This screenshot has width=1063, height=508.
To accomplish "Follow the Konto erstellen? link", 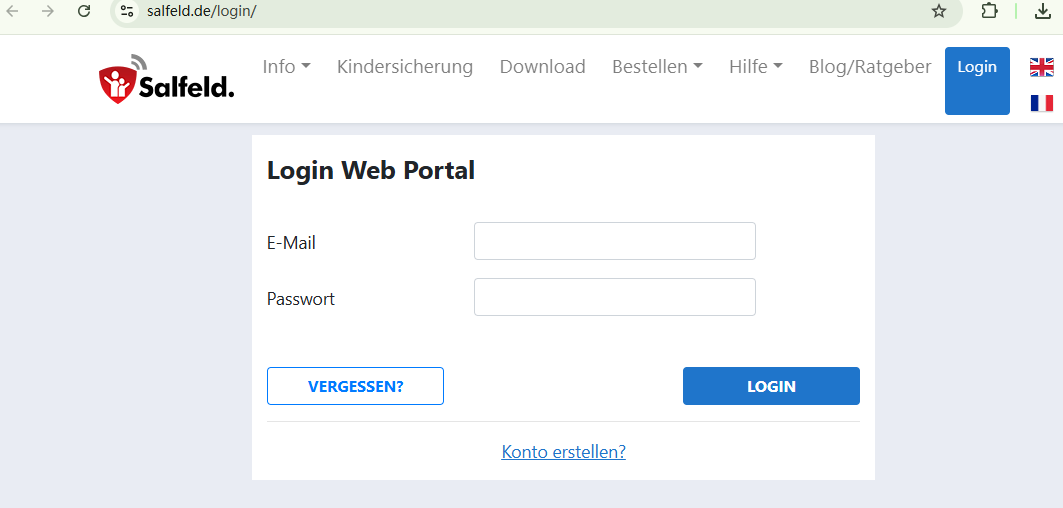I will click(563, 452).
